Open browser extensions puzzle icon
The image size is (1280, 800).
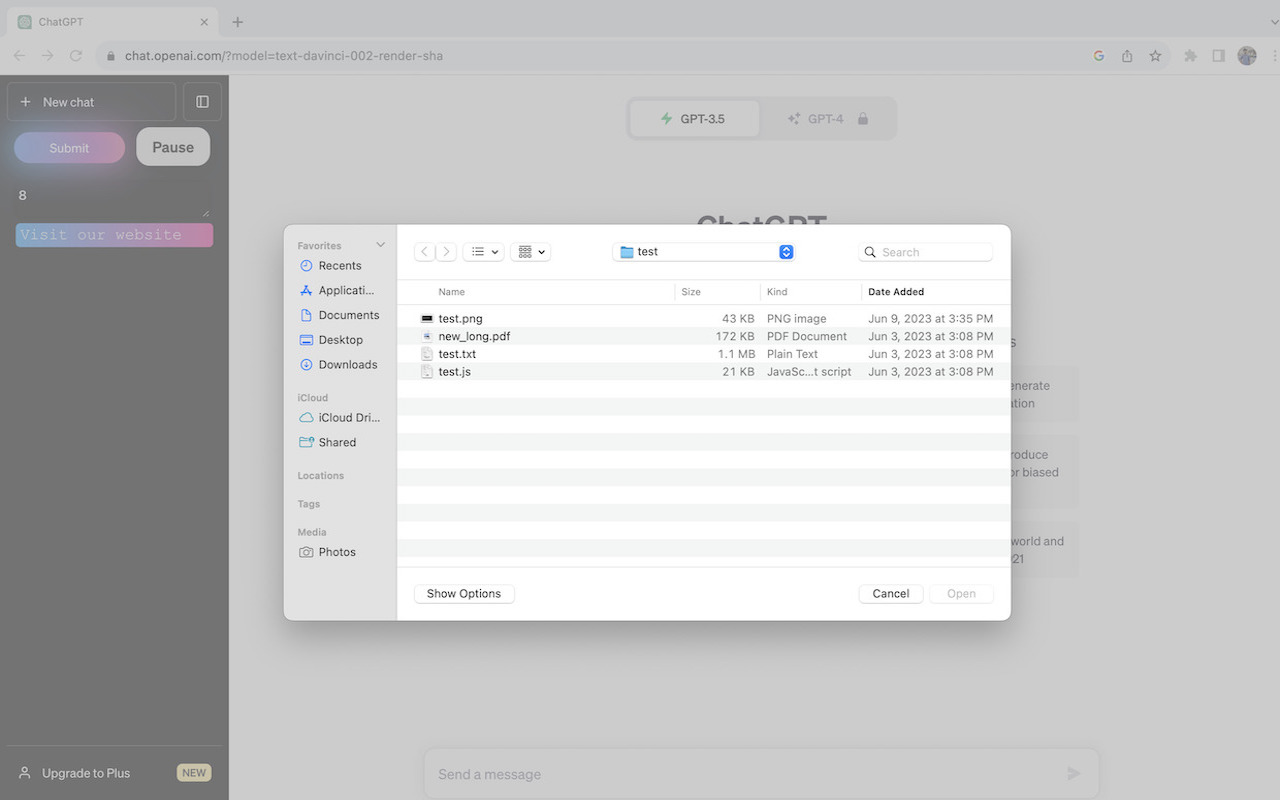point(1190,56)
